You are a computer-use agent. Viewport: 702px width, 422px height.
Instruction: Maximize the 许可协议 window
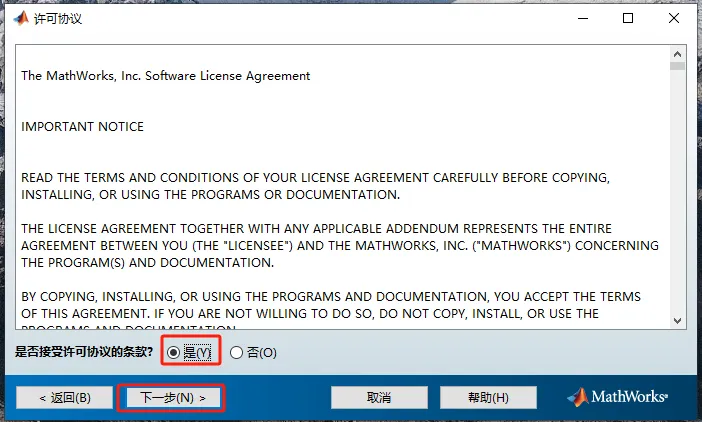click(x=628, y=18)
